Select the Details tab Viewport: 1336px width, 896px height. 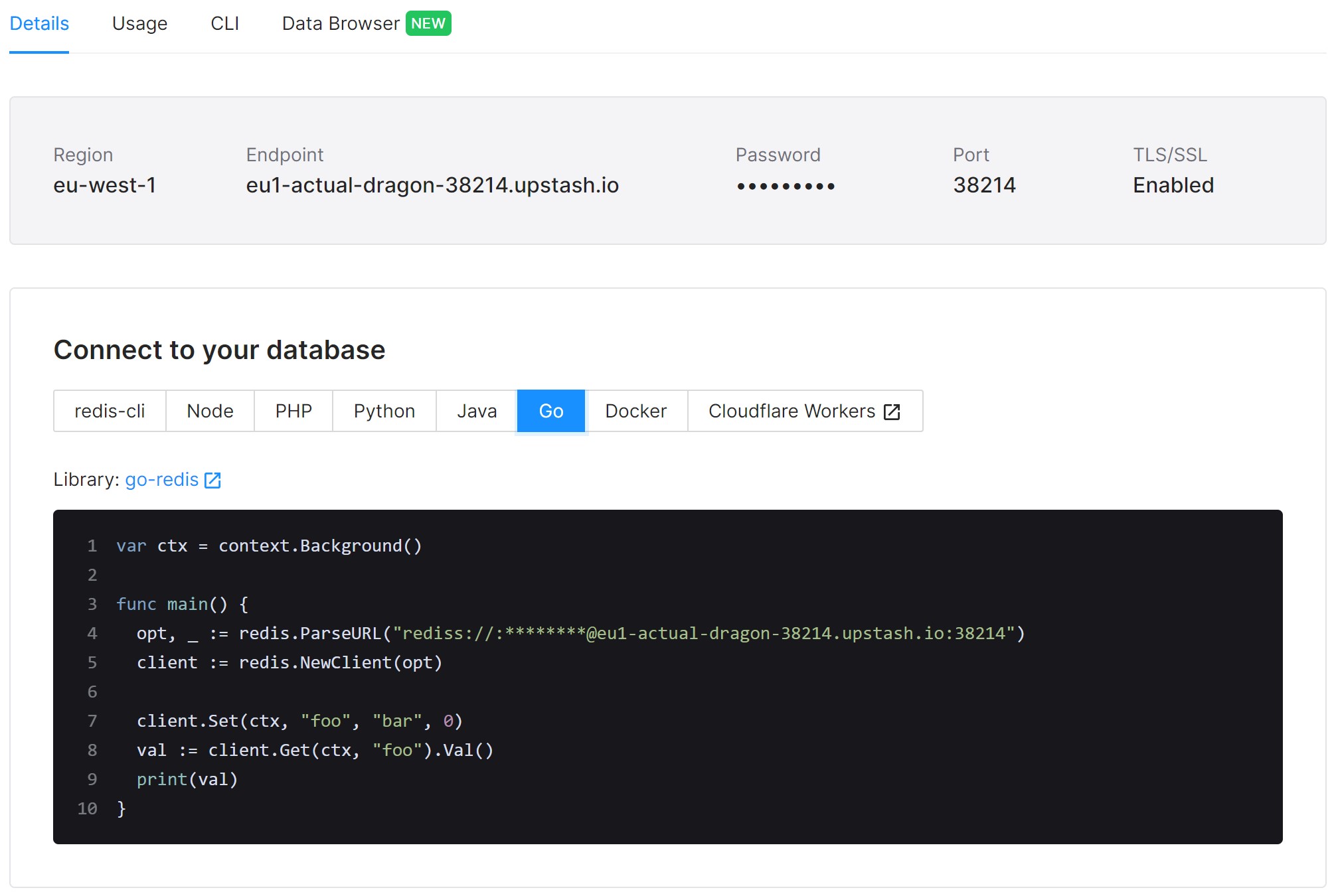tap(39, 24)
